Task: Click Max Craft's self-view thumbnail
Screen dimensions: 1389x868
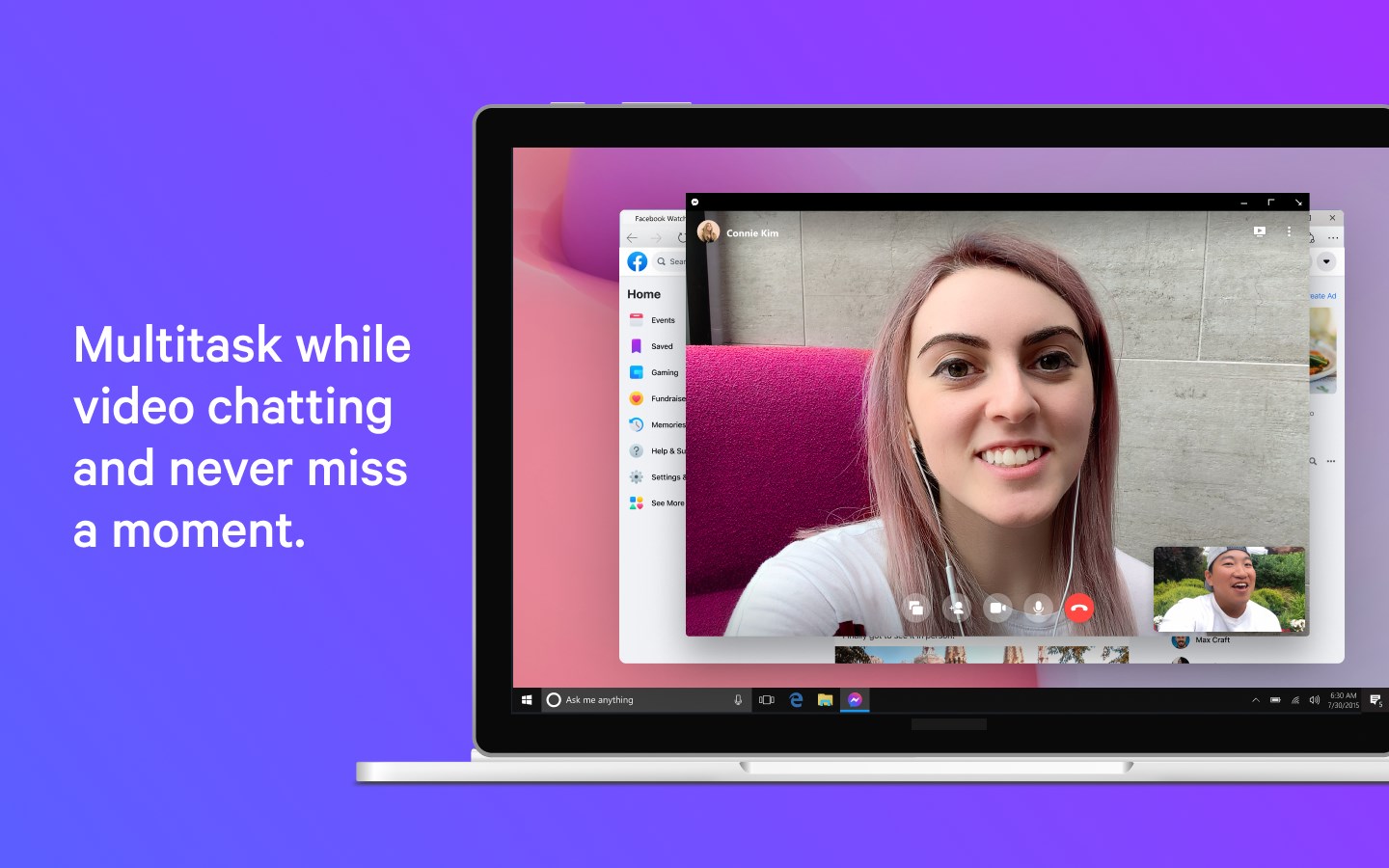Action: 1229,590
